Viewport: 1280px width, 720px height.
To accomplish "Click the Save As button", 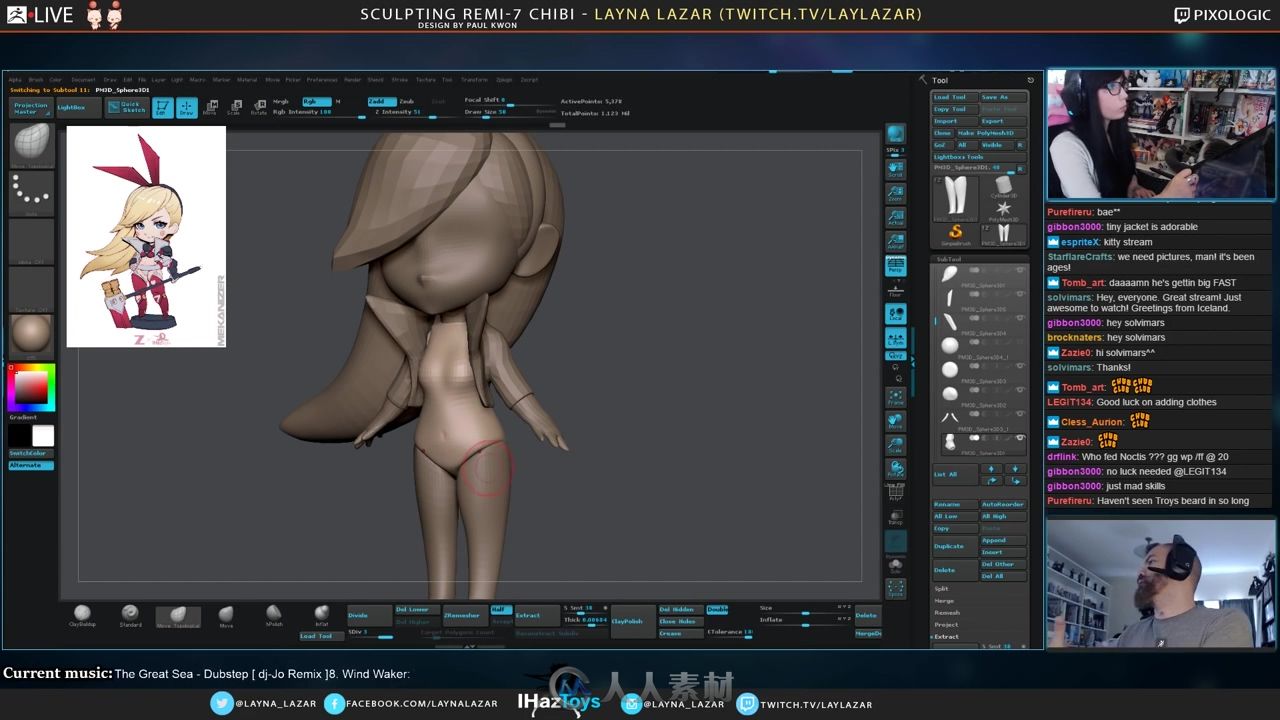I will point(1003,97).
